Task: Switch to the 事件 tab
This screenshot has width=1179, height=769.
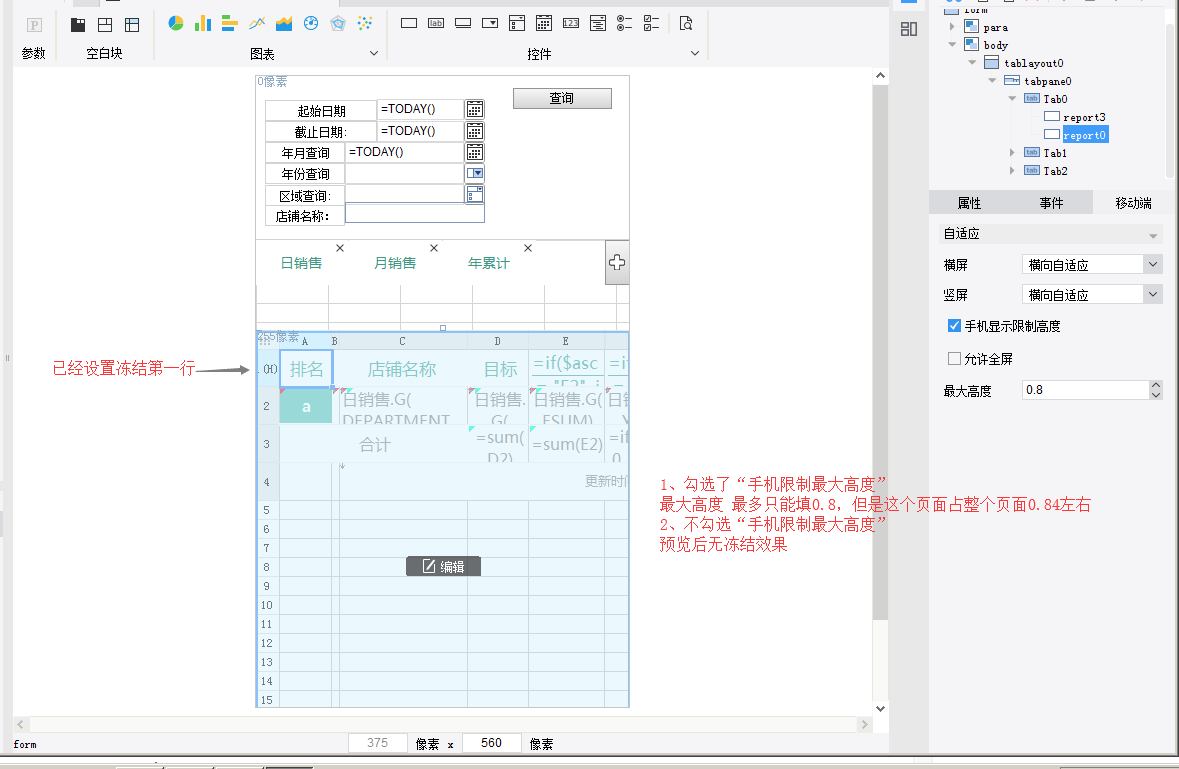Action: click(1051, 203)
